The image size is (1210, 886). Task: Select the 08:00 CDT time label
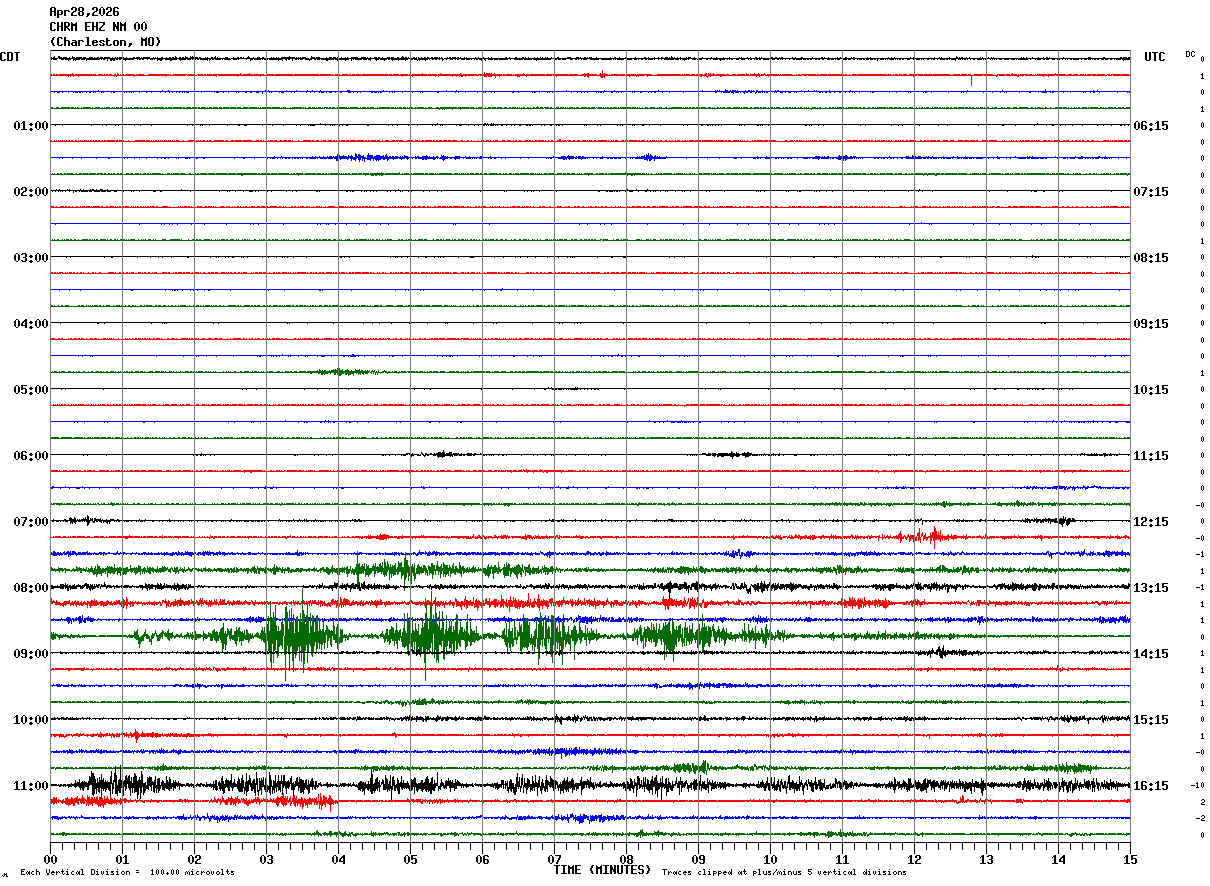(31, 588)
